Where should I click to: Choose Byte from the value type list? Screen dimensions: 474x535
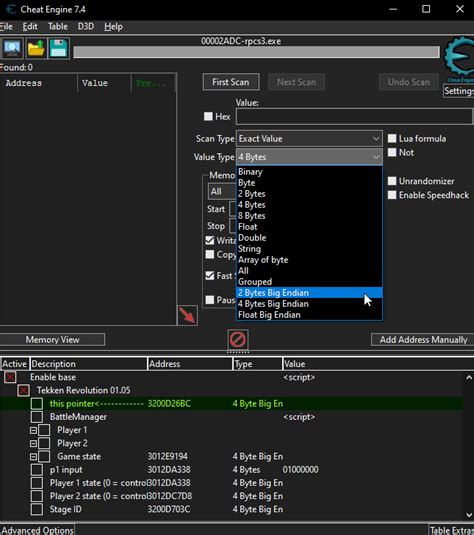pyautogui.click(x=309, y=183)
